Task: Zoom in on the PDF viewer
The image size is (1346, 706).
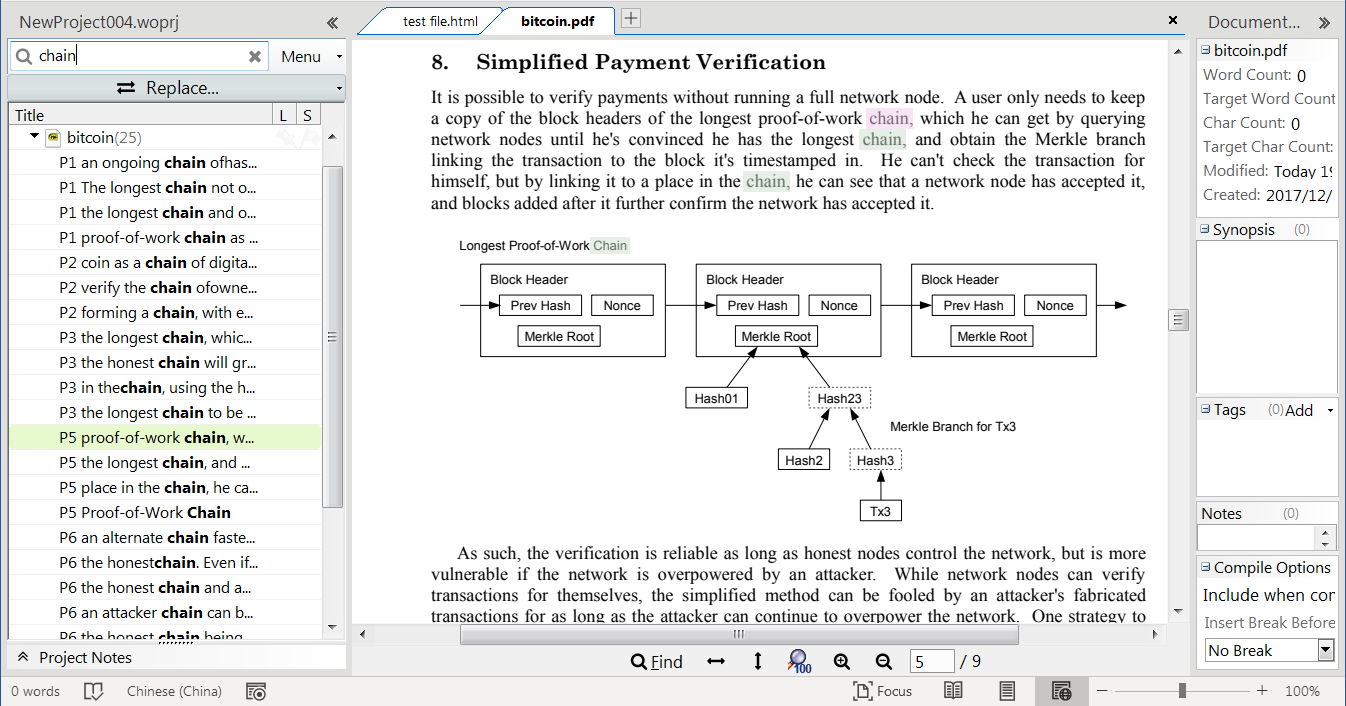Action: click(842, 661)
